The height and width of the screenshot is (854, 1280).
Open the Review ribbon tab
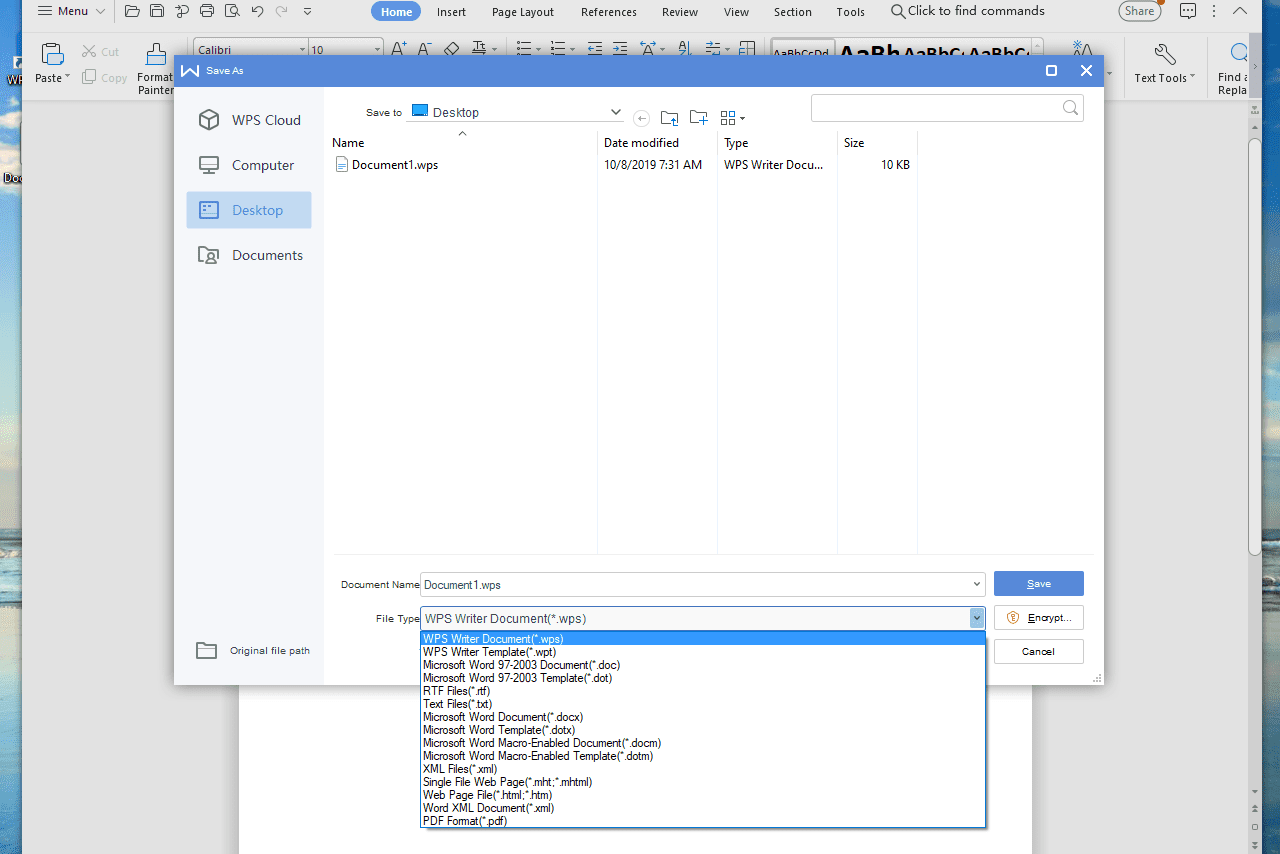pos(680,12)
